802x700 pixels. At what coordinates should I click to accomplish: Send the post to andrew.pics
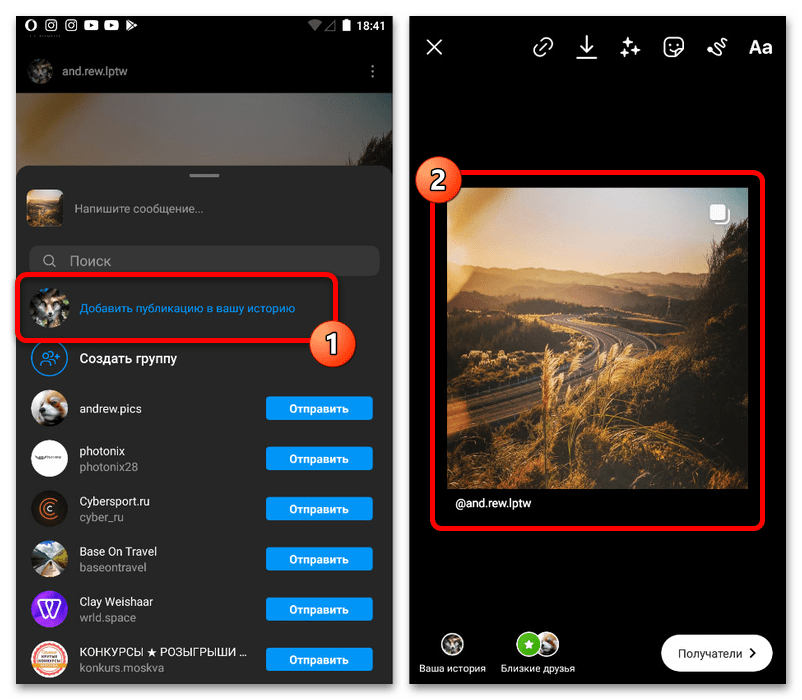[x=318, y=408]
